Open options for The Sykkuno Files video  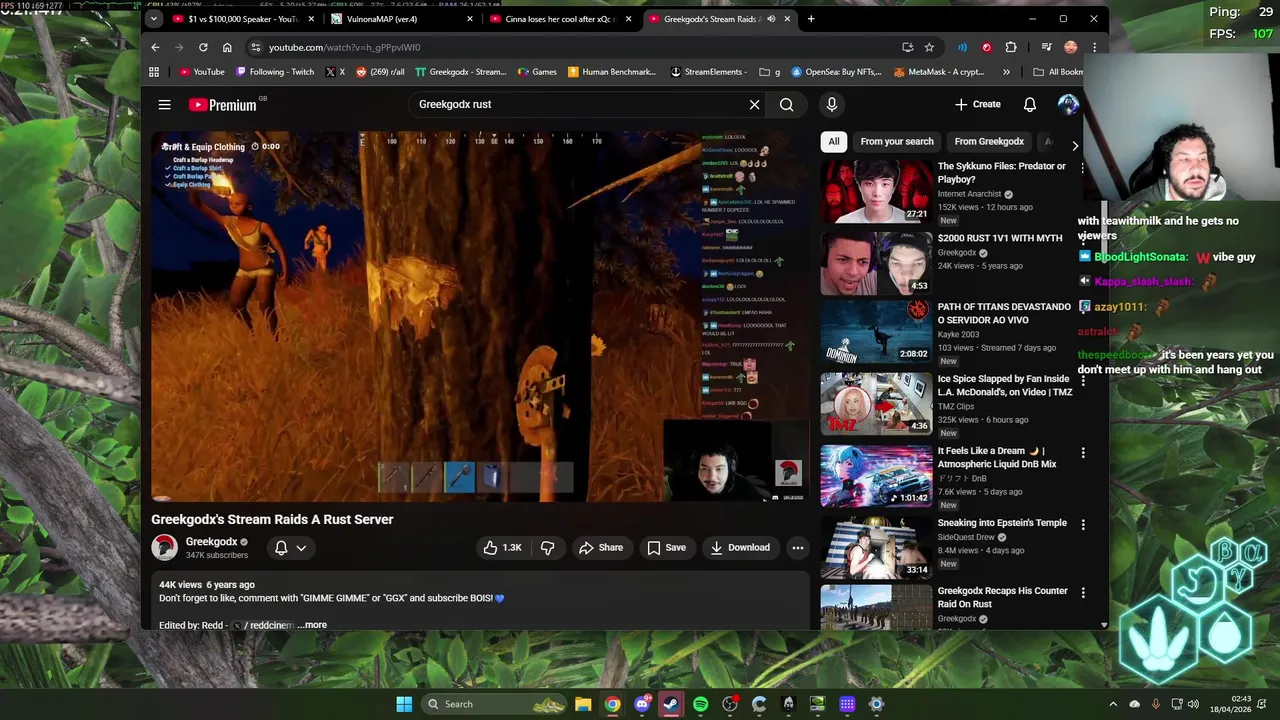1082,168
